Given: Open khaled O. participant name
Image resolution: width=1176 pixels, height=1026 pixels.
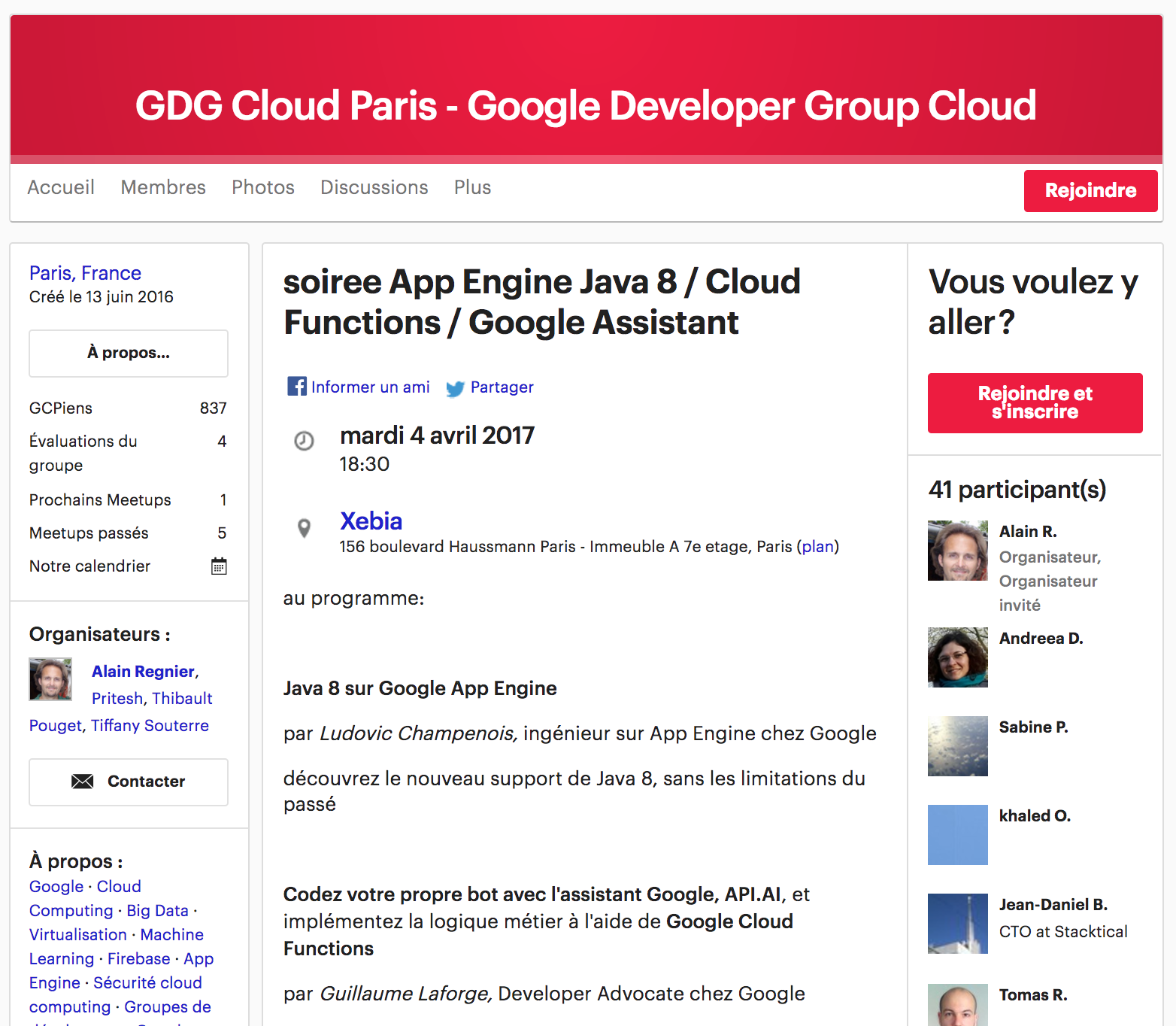Looking at the screenshot, I should (x=1035, y=816).
